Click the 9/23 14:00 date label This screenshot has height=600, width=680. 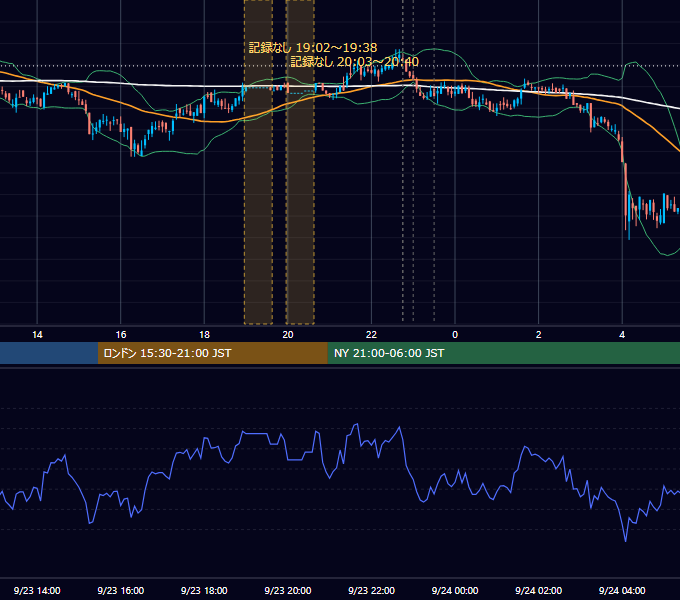click(x=37, y=590)
